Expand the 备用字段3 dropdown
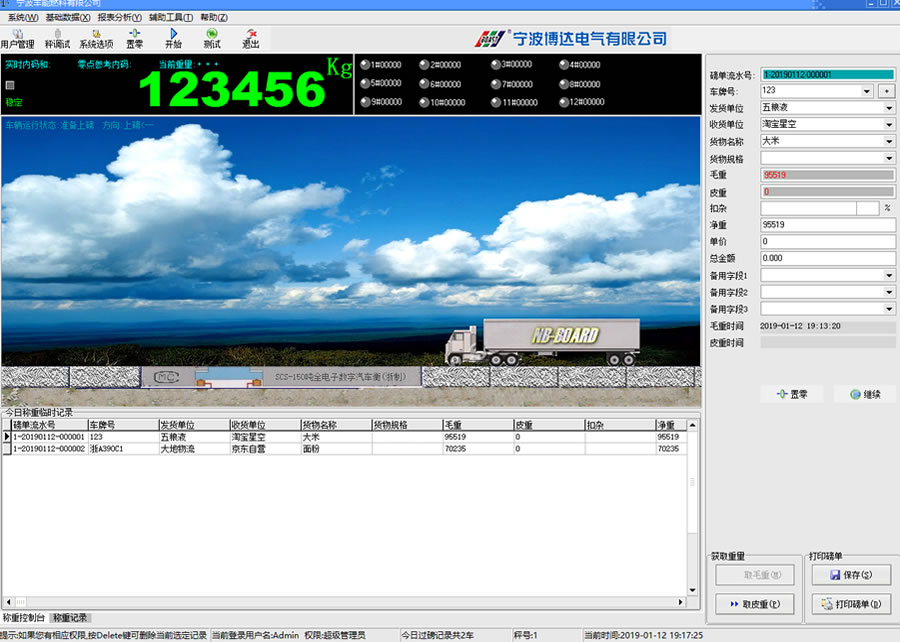This screenshot has width=900, height=642. 889,309
